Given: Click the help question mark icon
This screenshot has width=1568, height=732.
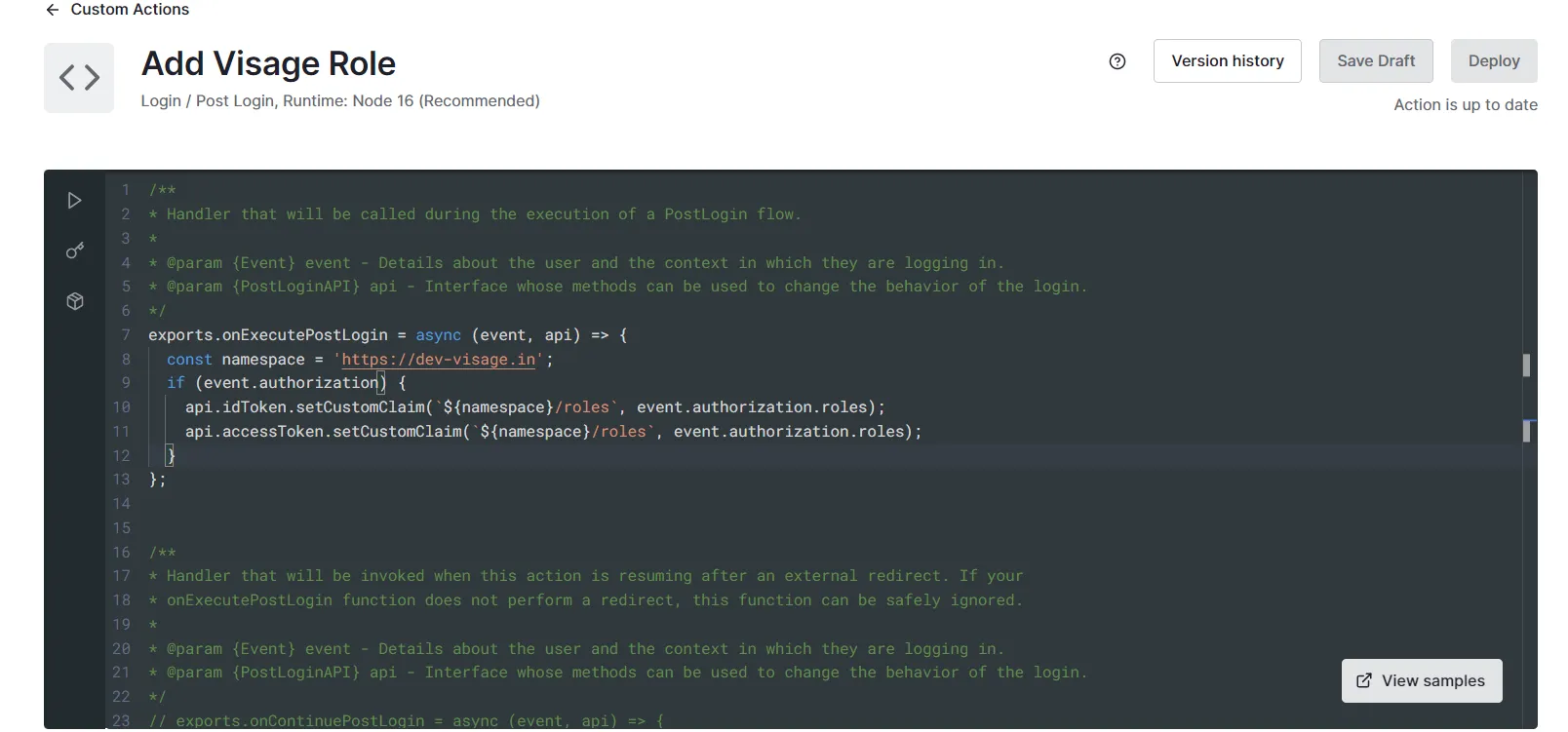Looking at the screenshot, I should pyautogui.click(x=1117, y=61).
